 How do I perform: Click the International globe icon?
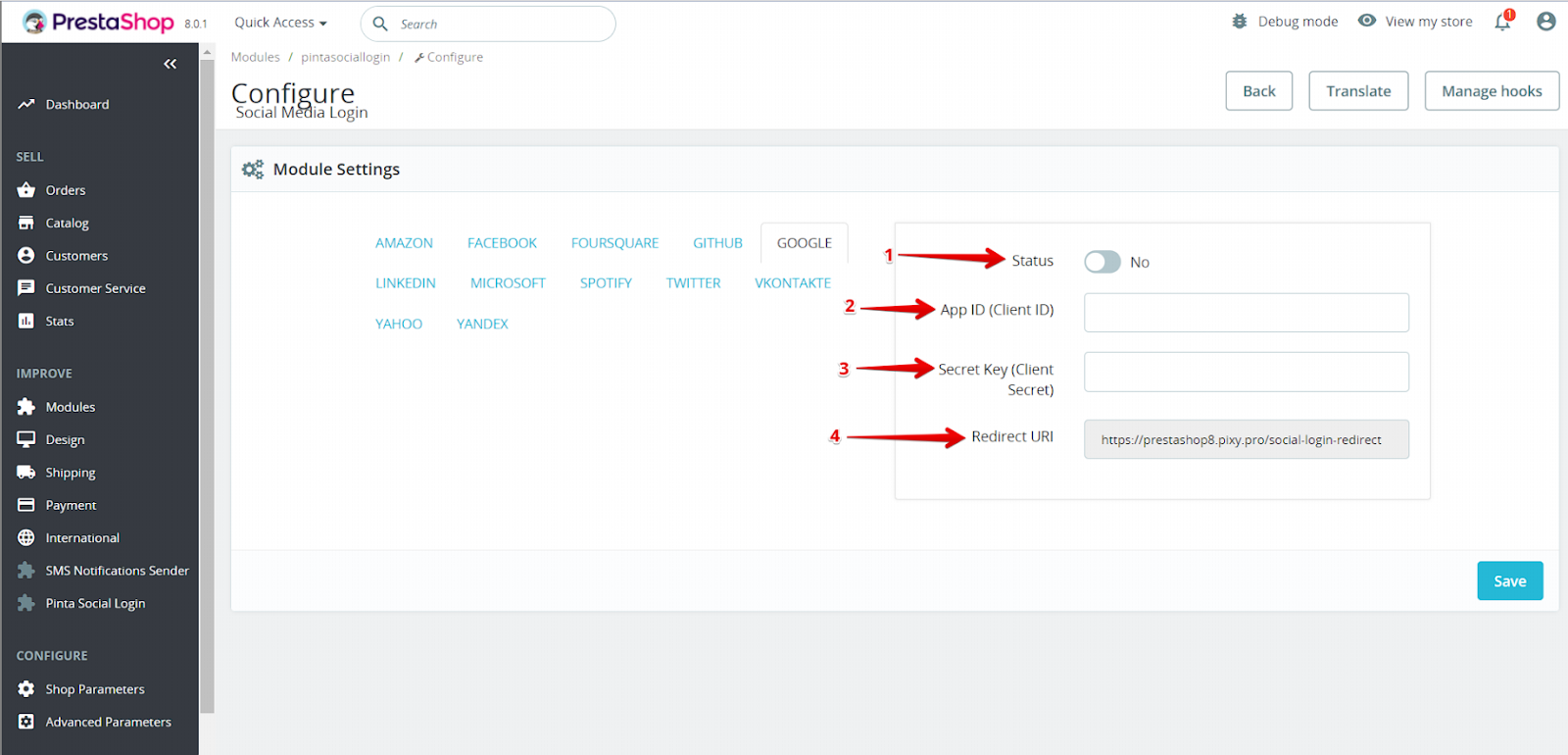[26, 537]
